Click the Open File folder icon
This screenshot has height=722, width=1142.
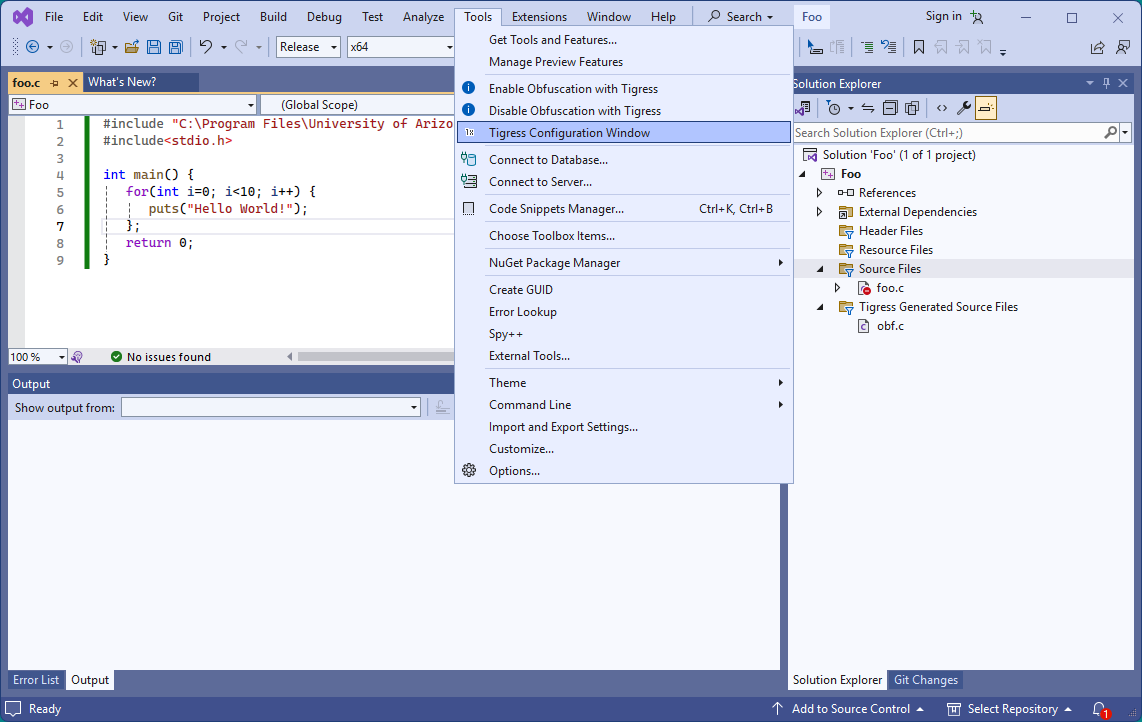(x=131, y=47)
